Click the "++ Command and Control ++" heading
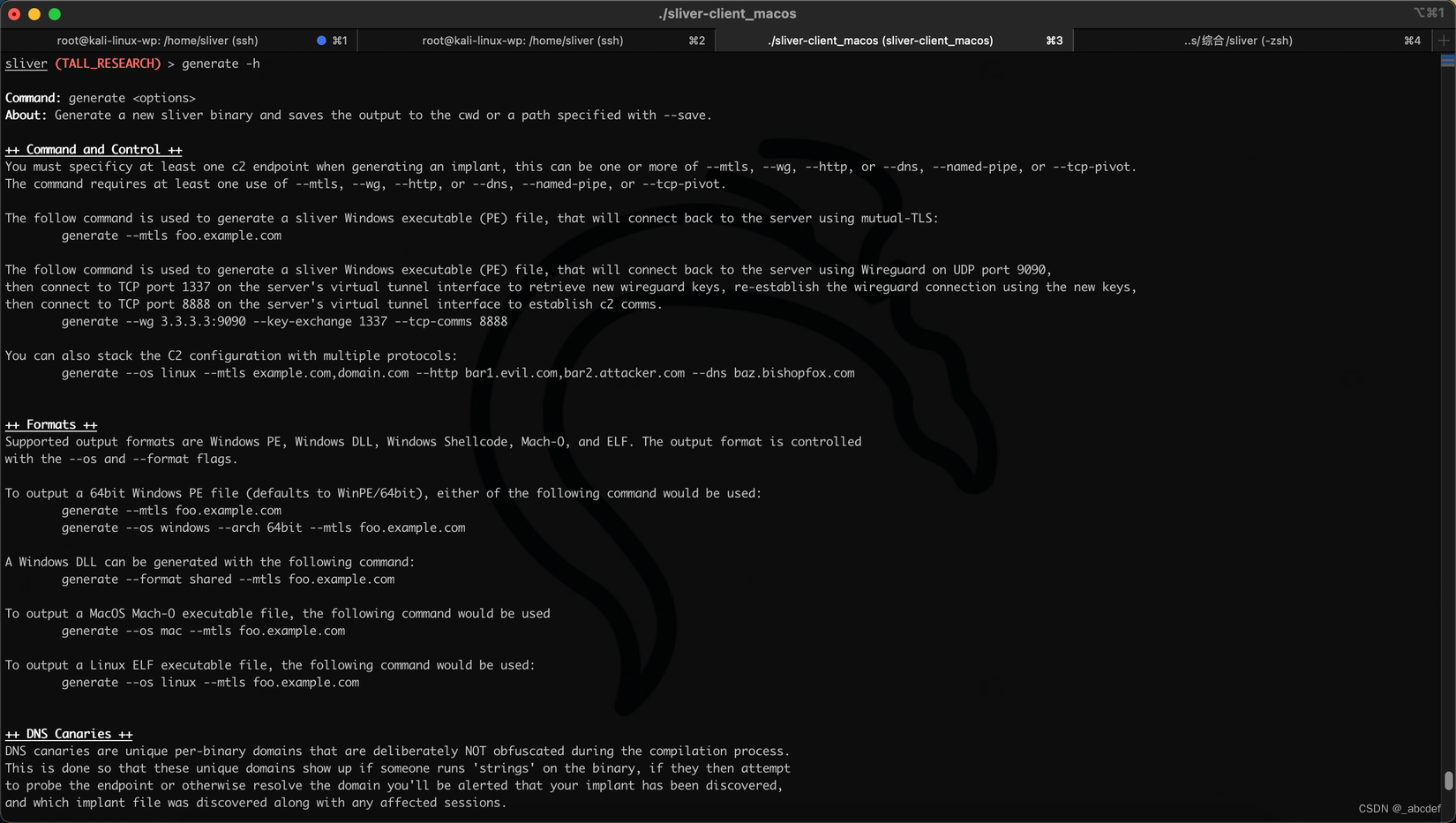The image size is (1456, 823). (x=94, y=150)
